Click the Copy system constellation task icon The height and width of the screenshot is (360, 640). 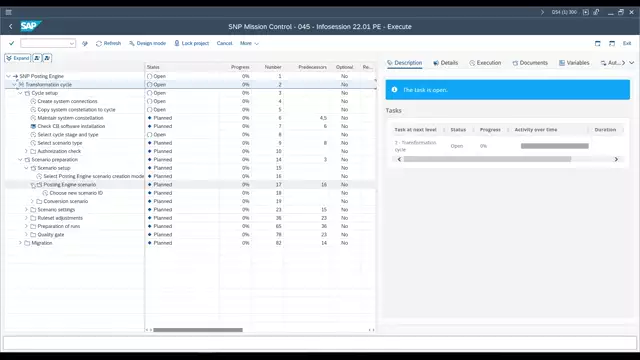(33, 110)
